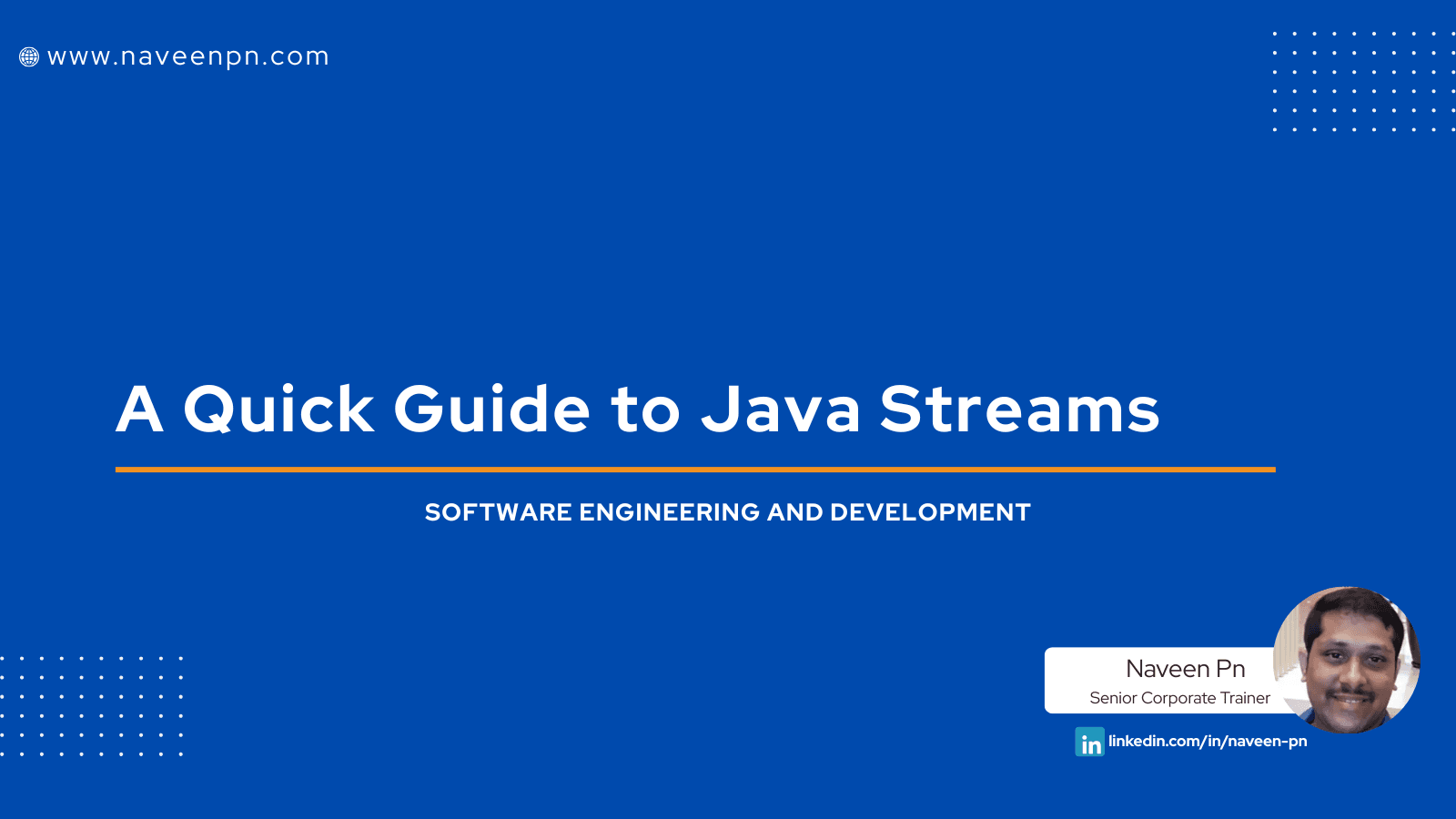Open the link www.naveenpn.com
The height and width of the screenshot is (819, 1456).
[x=188, y=56]
